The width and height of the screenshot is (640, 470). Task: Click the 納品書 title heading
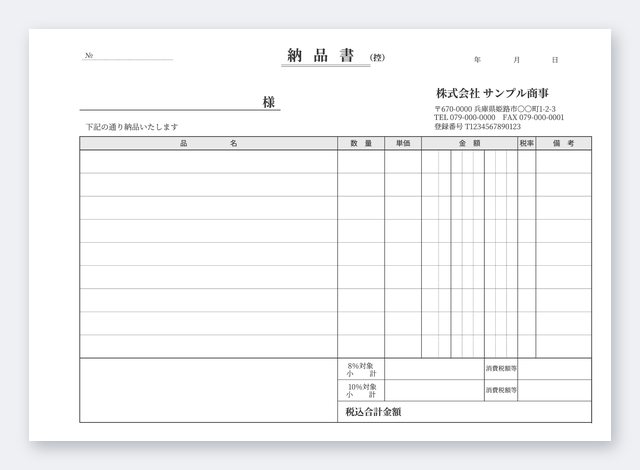click(321, 55)
